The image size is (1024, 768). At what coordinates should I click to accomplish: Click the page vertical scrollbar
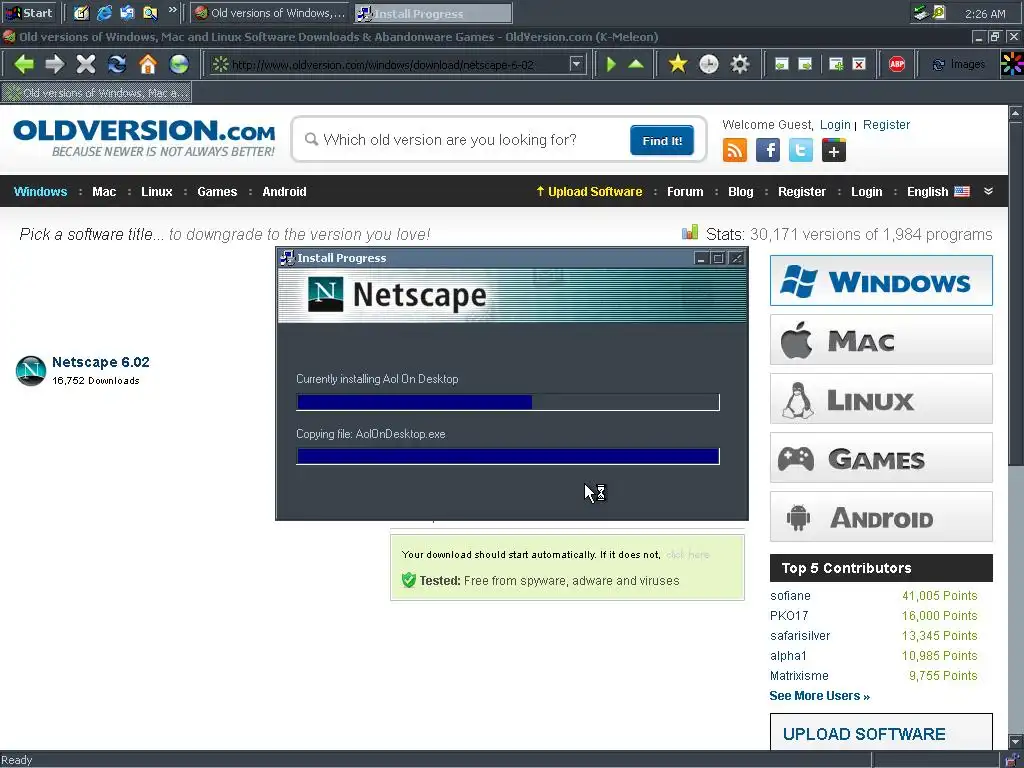click(1016, 427)
